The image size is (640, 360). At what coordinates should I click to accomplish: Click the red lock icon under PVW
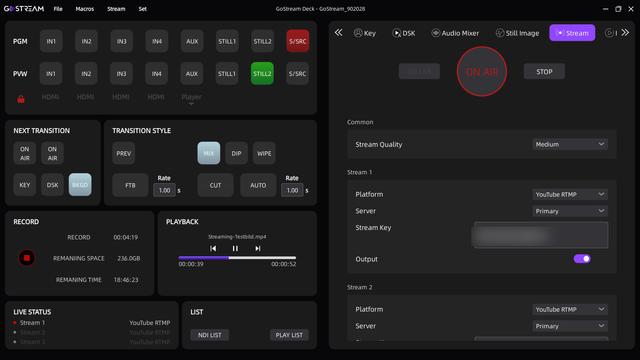[21, 99]
